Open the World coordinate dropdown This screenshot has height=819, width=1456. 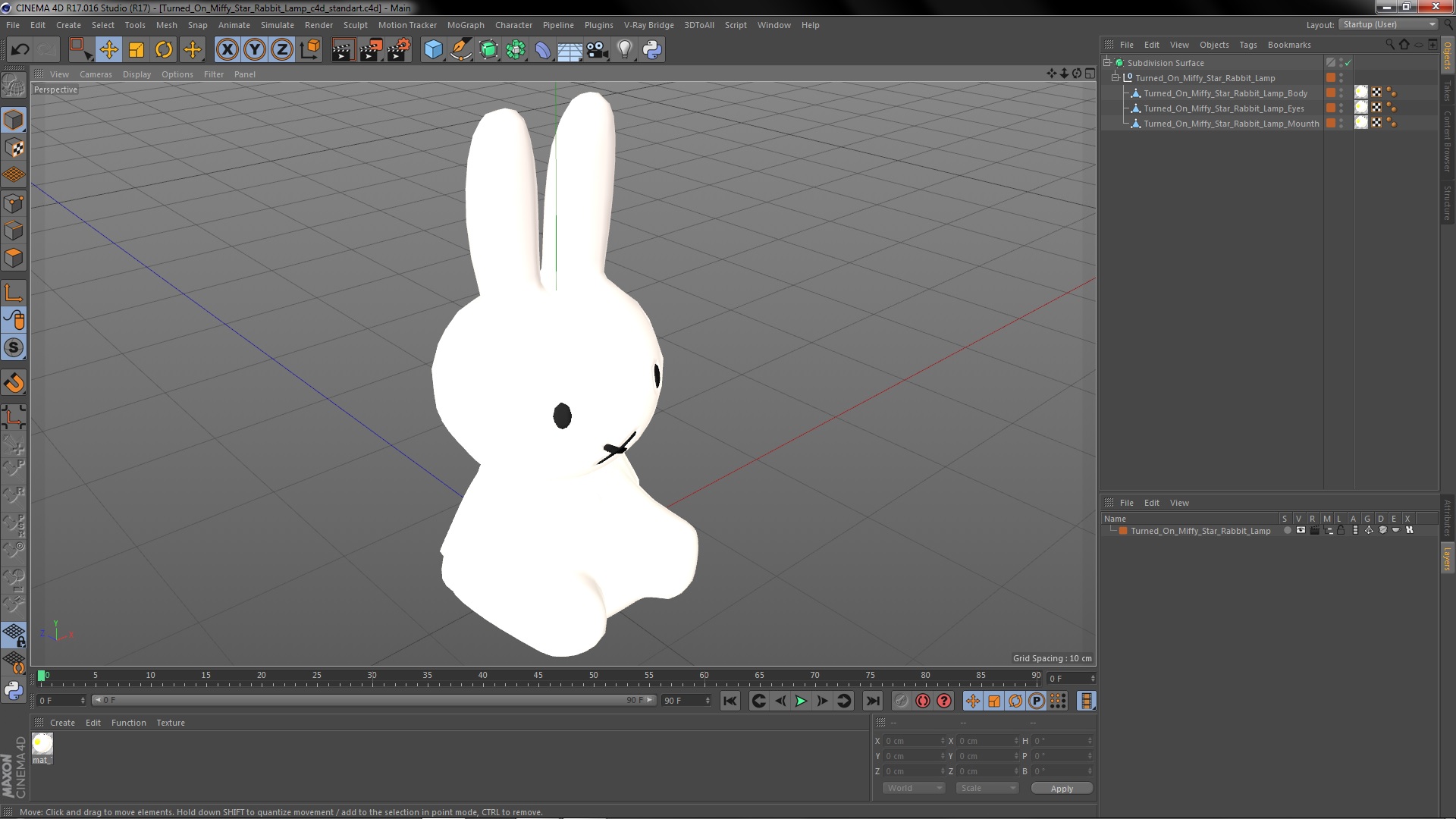tap(914, 788)
